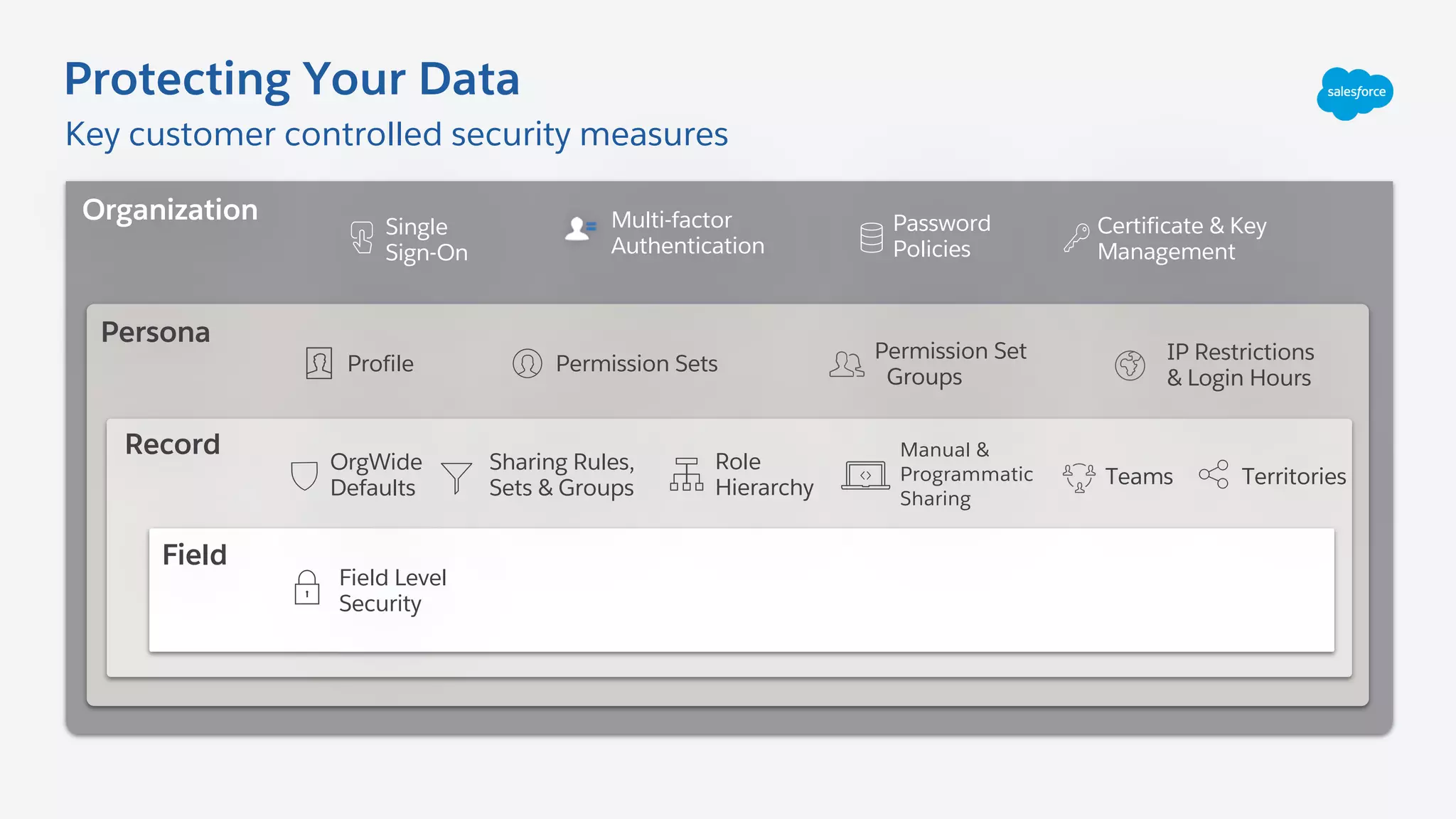
Task: Click the Manual & Programmatic Sharing laptop icon
Action: pyautogui.click(x=865, y=475)
